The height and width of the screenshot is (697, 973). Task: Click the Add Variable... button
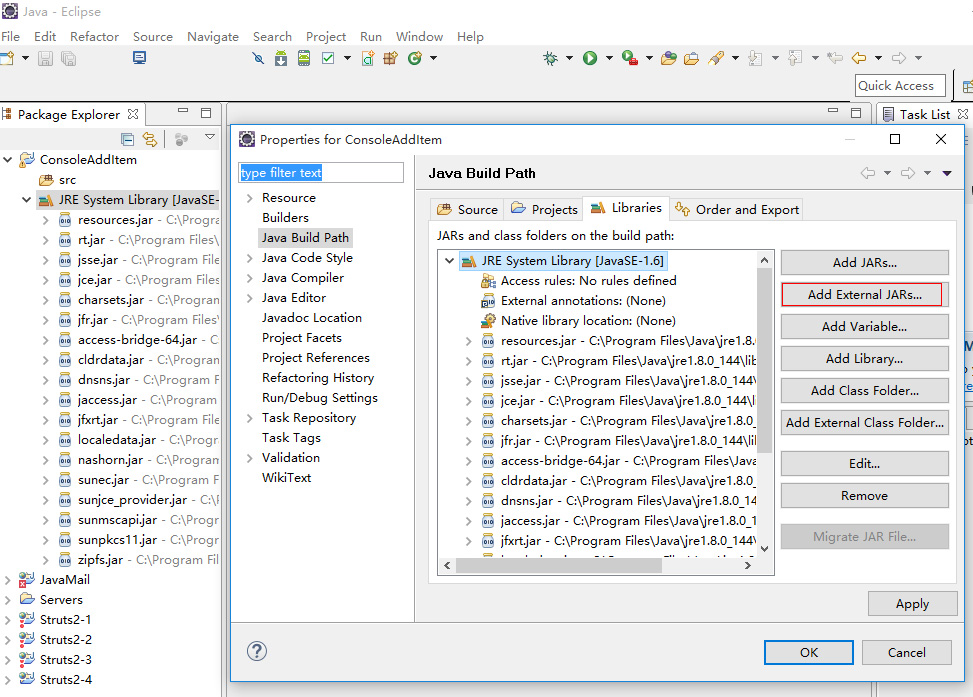[864, 326]
